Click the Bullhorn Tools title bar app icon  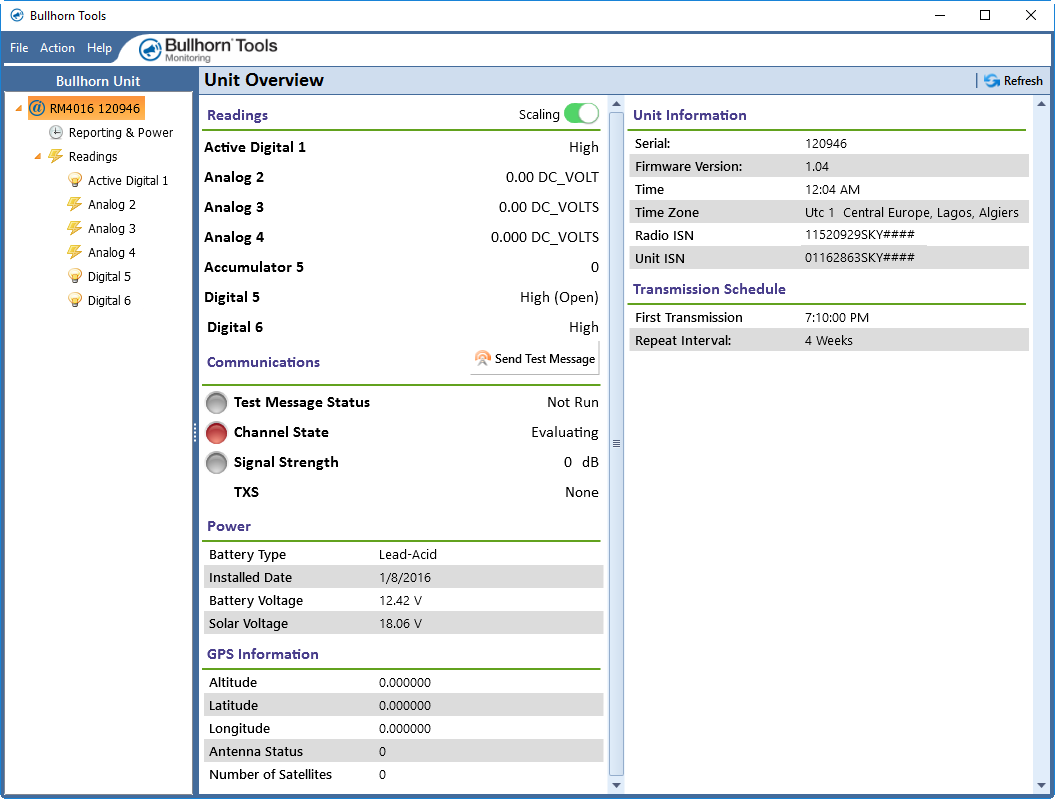pos(17,15)
